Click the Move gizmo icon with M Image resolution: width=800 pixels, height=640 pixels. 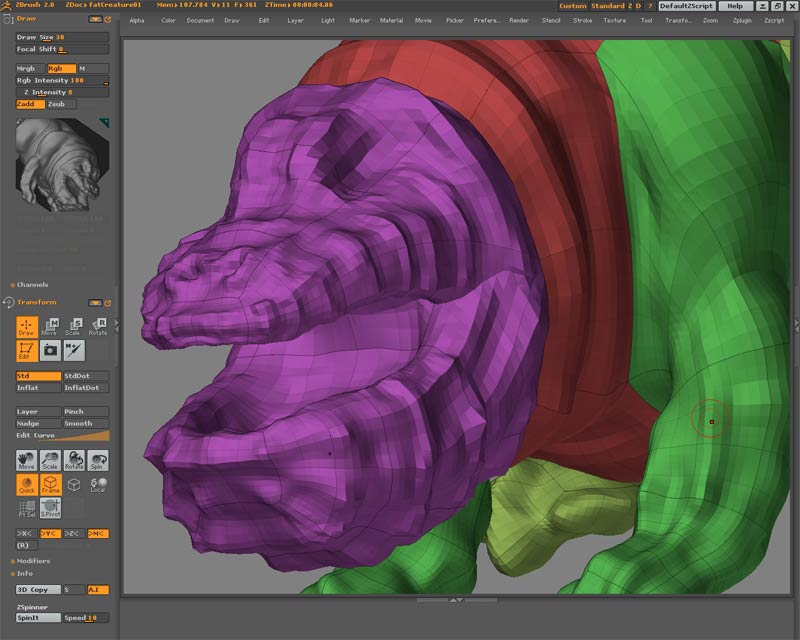[50, 327]
